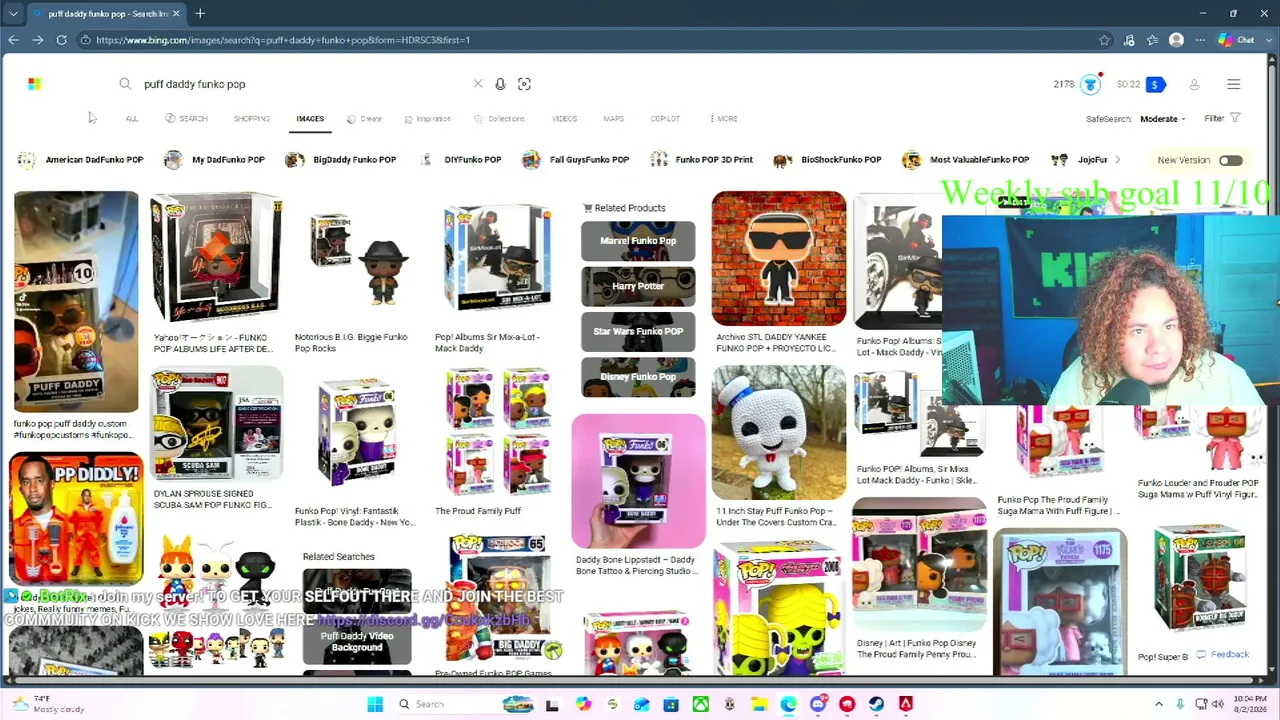The height and width of the screenshot is (720, 1280).
Task: Switch to the MAPS tab
Action: click(613, 119)
